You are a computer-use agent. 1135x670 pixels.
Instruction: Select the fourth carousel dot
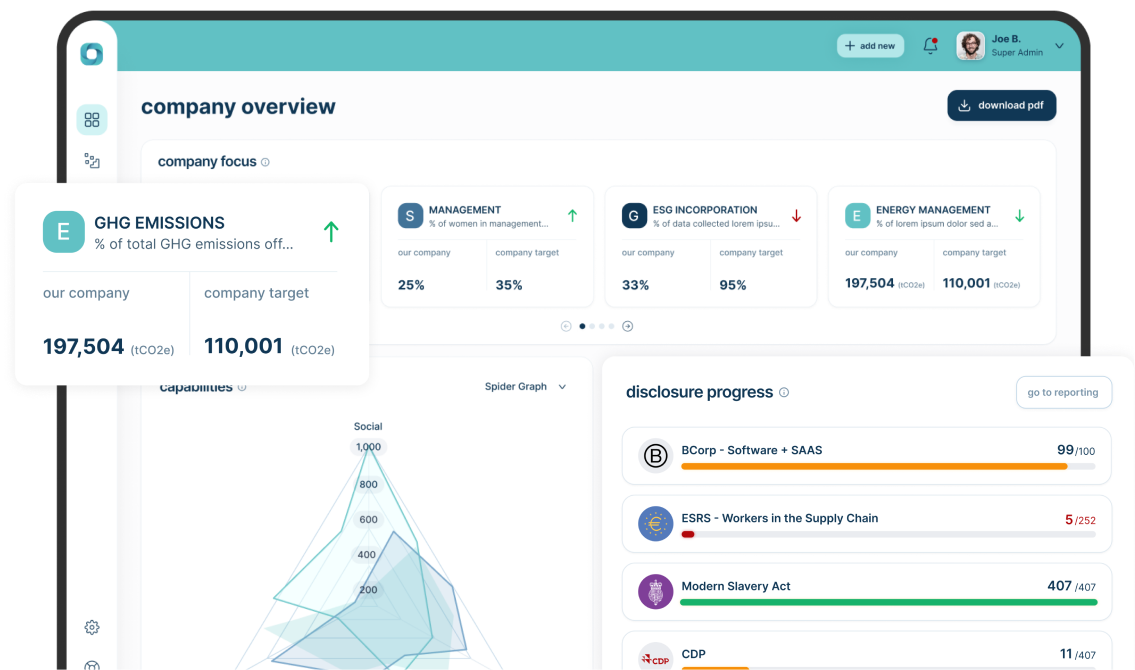(612, 326)
